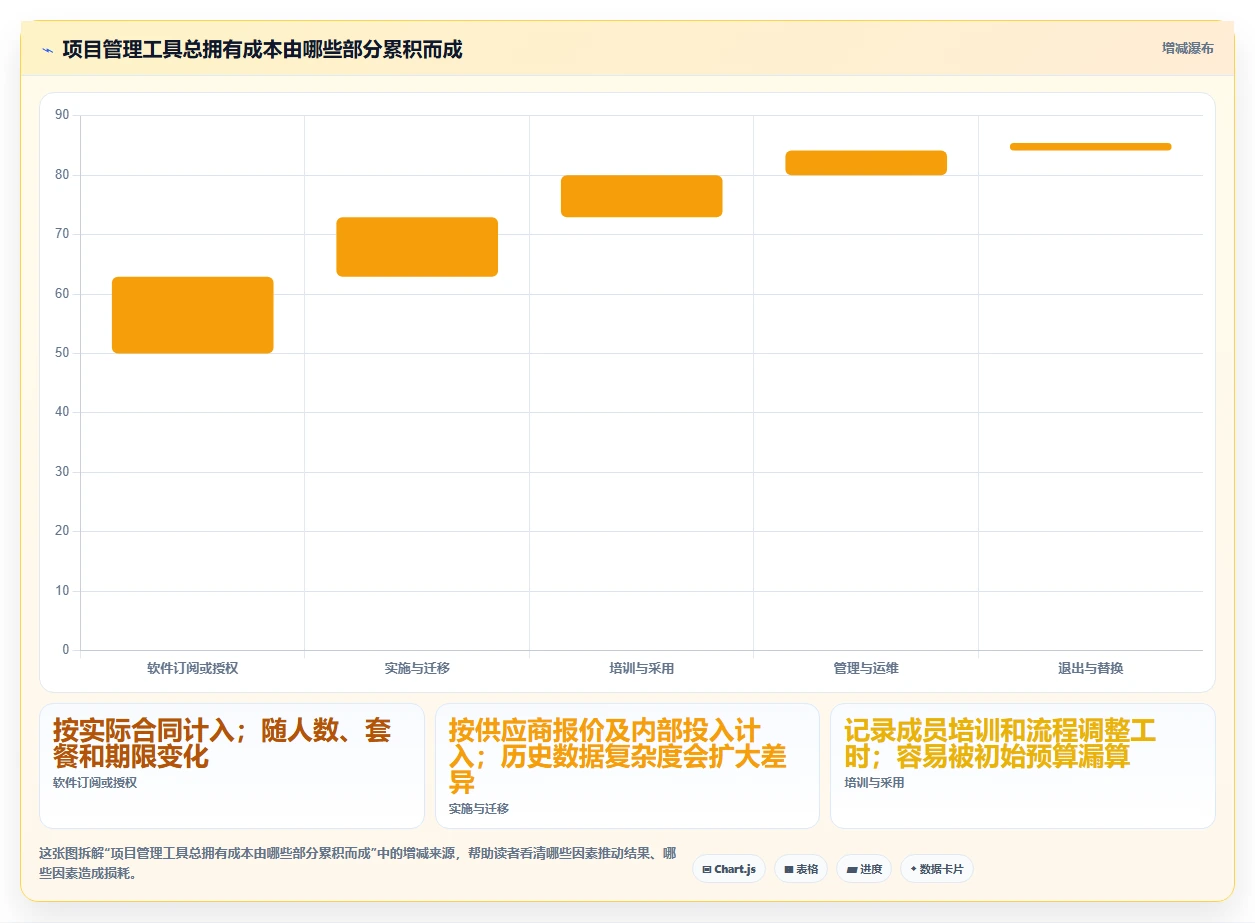Open the card headed 记录成员培训和流程调整工时
Screen dimensions: 1255x923
[1023, 766]
